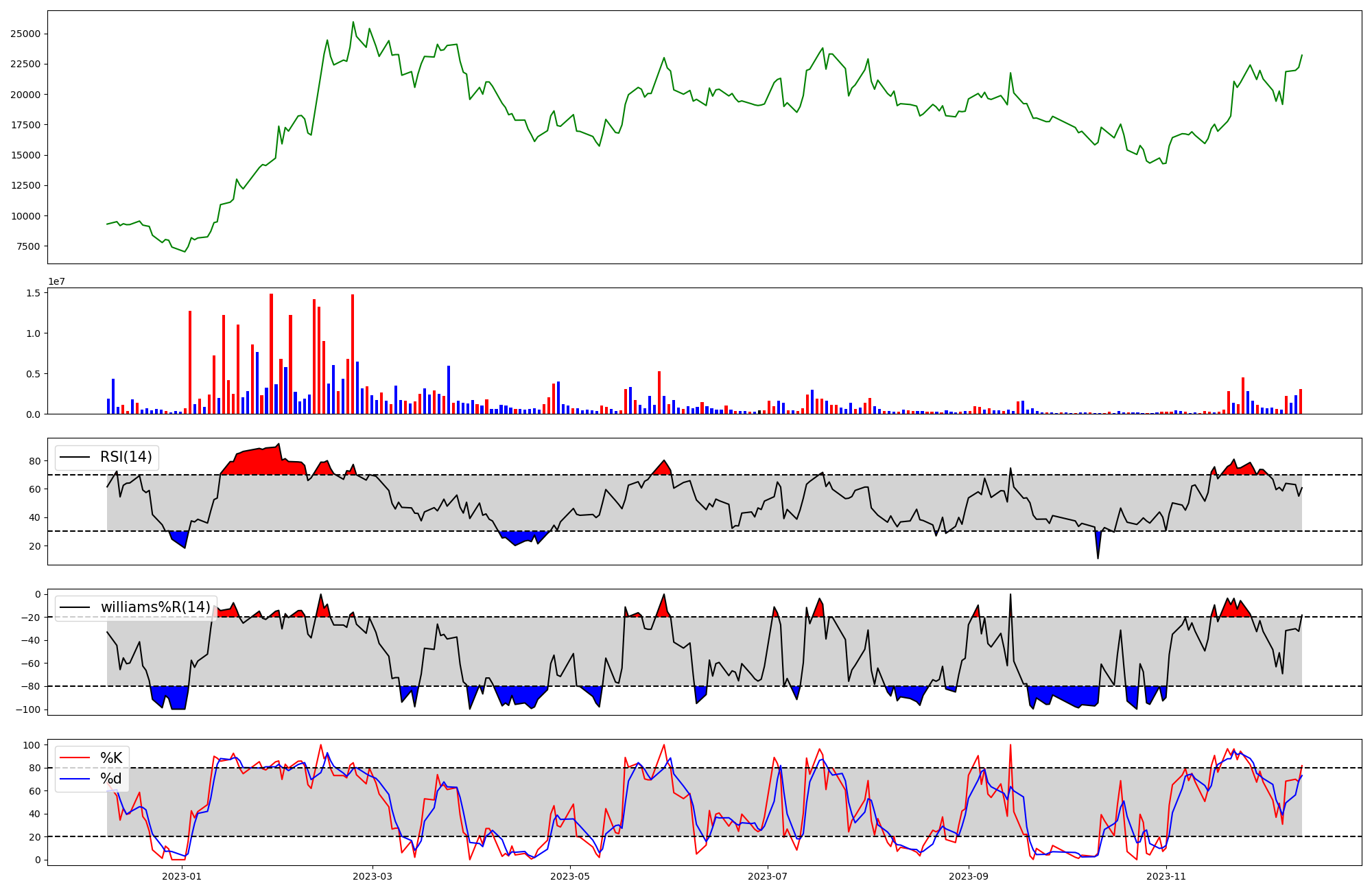Click the williams%R(14) legend label
This screenshot has height=892, width=1372.
click(155, 607)
